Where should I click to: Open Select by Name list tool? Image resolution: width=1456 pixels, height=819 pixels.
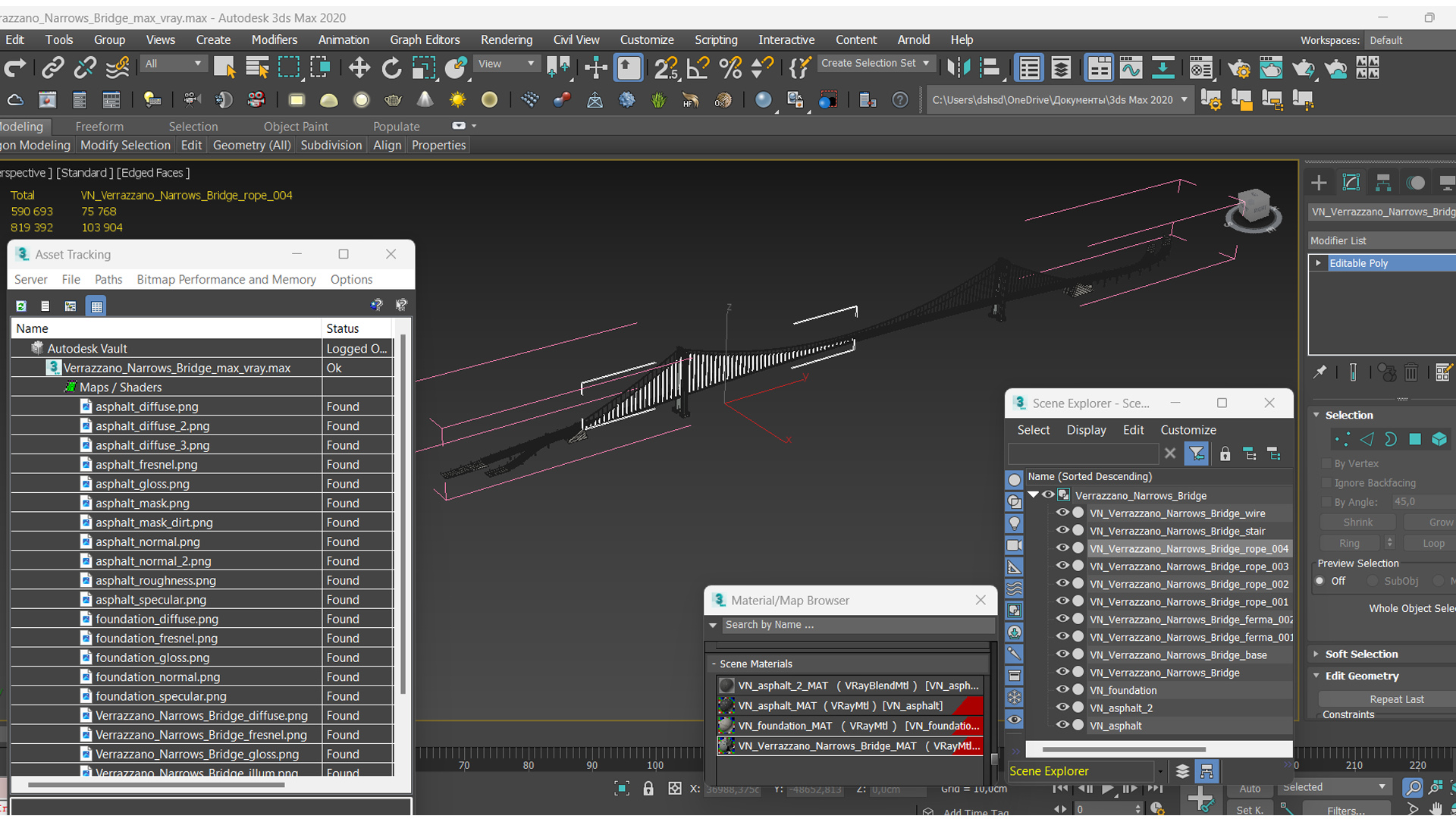[257, 68]
